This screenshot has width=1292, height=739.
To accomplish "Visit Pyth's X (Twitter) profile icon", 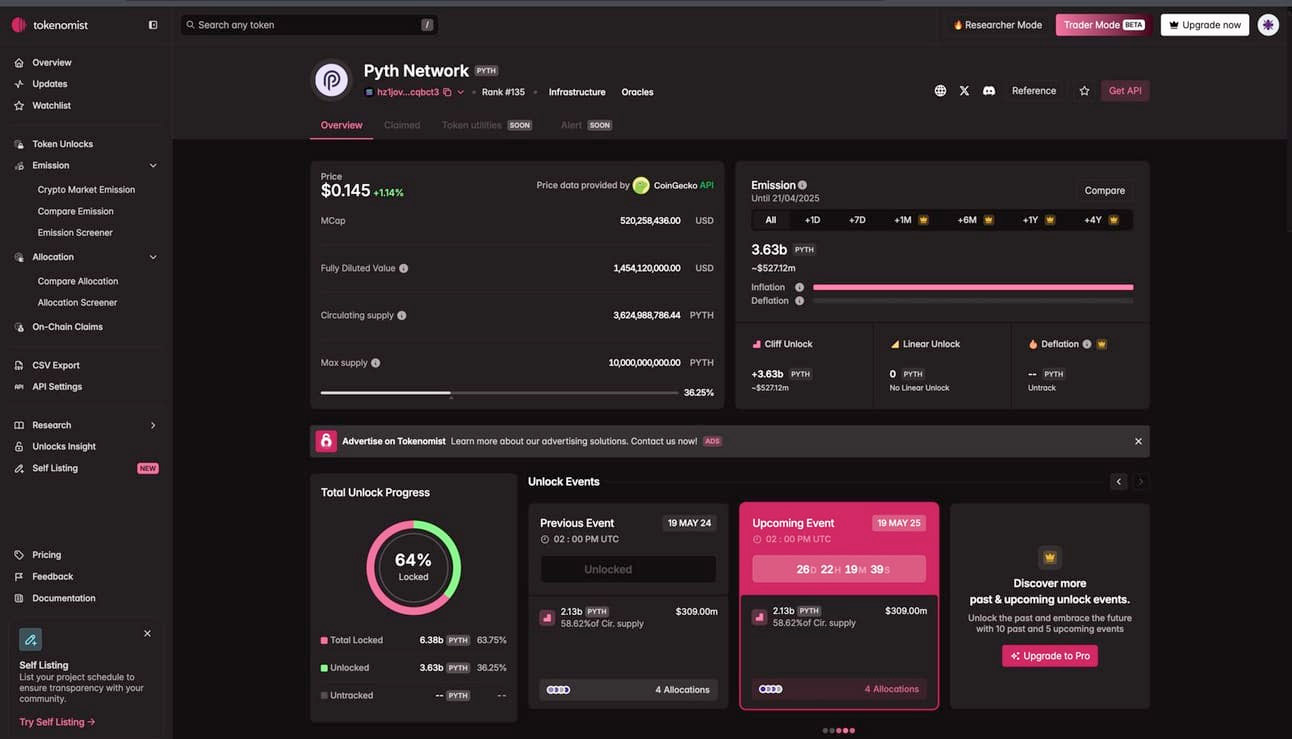I will tap(963, 90).
